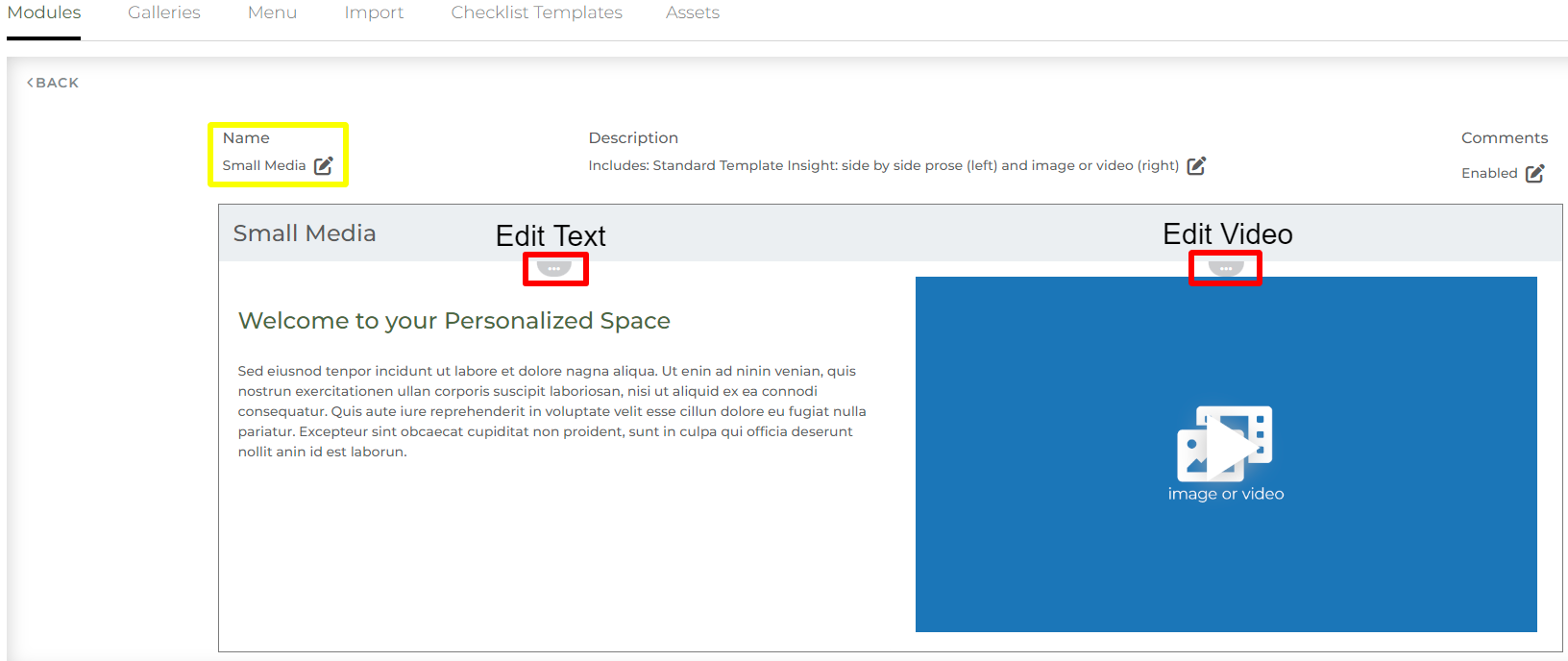1568x661 pixels.
Task: Edit the Small Media name pencil icon
Action: click(324, 165)
